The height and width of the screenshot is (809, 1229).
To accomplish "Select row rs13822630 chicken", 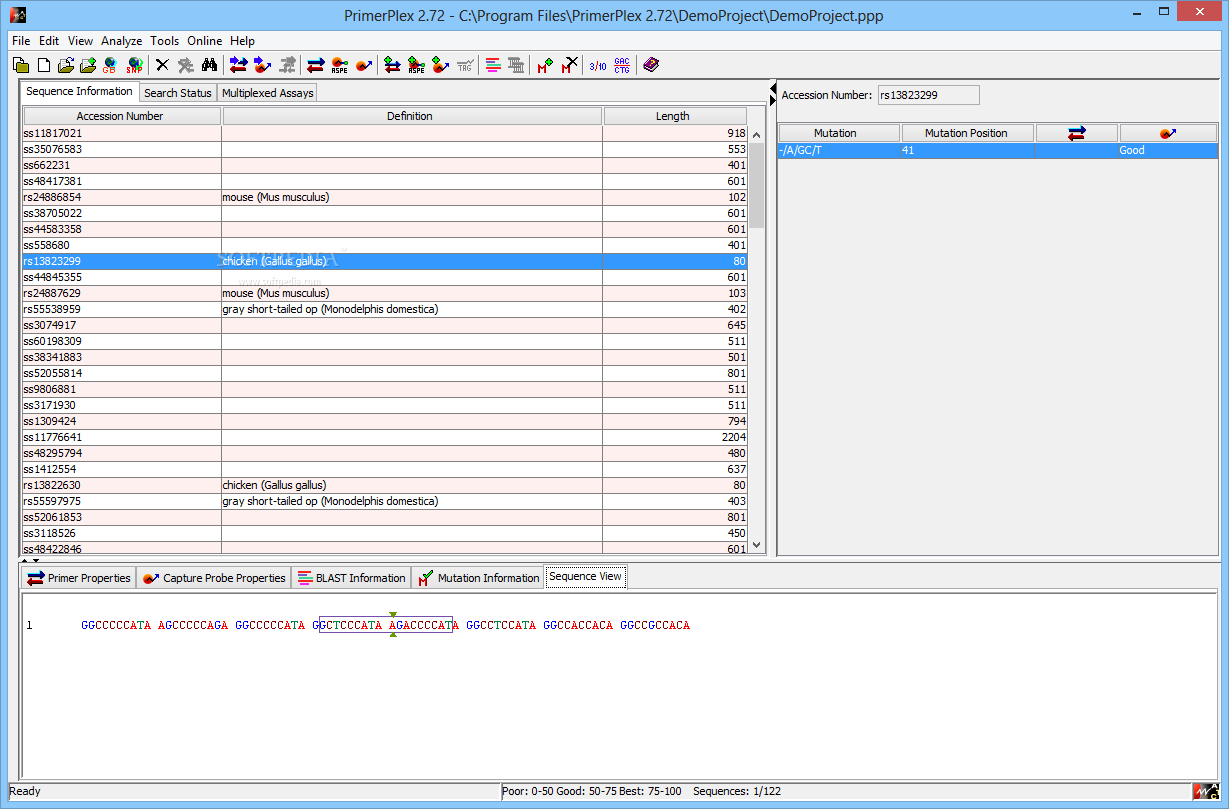I will (384, 485).
